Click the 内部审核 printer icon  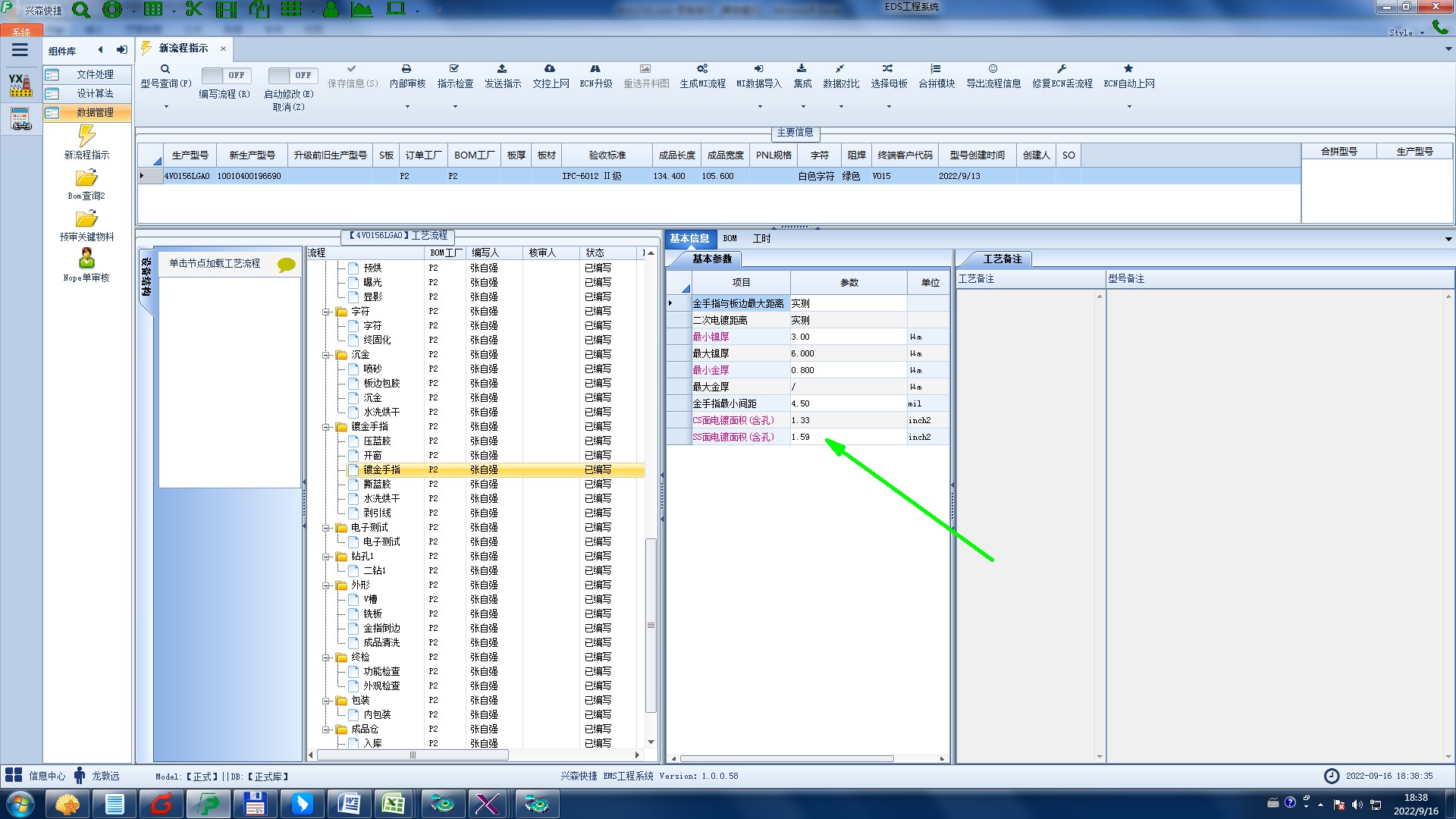406,69
